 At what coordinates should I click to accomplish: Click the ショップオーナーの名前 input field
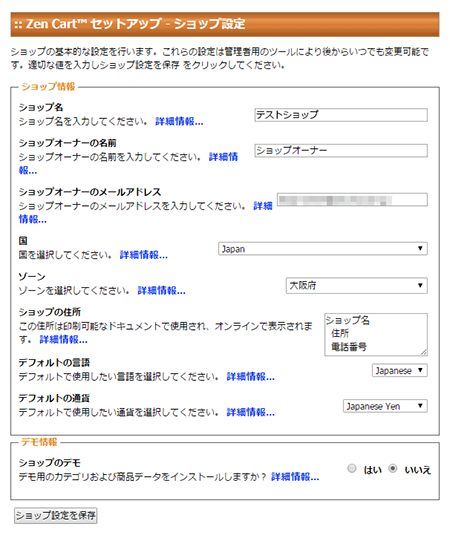point(341,150)
